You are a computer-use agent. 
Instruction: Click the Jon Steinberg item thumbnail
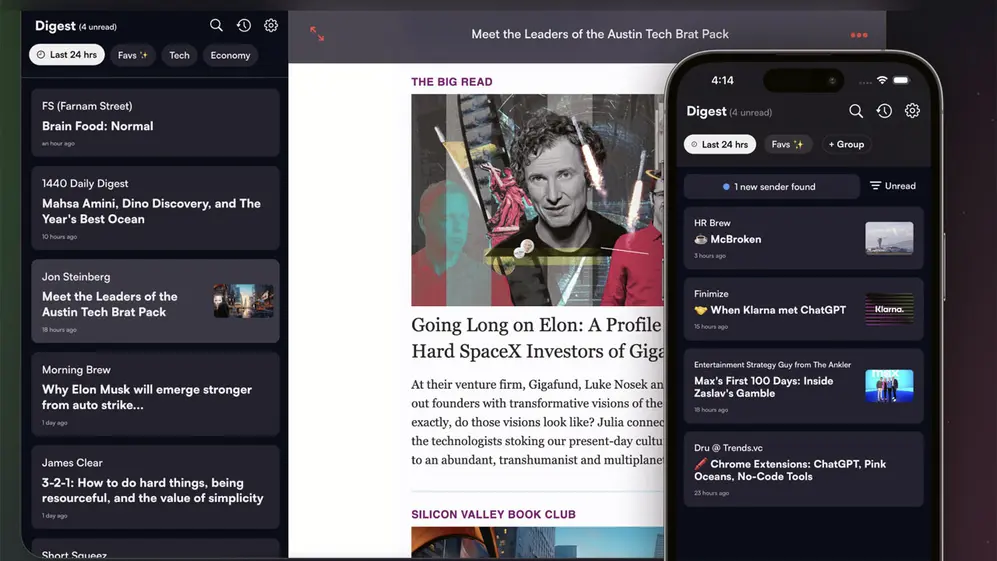point(244,301)
